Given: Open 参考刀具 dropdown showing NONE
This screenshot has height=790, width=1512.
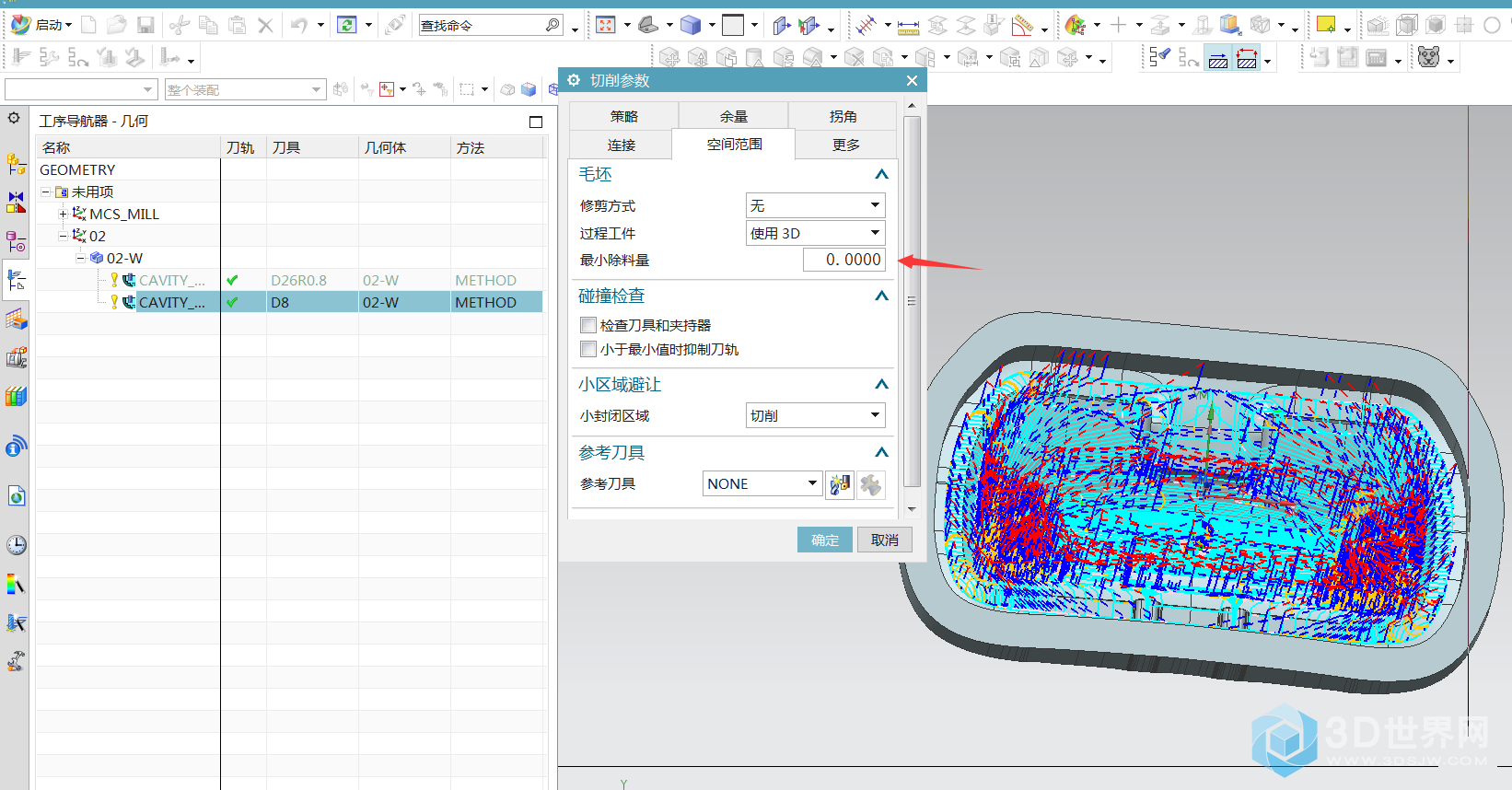Looking at the screenshot, I should 762,483.
